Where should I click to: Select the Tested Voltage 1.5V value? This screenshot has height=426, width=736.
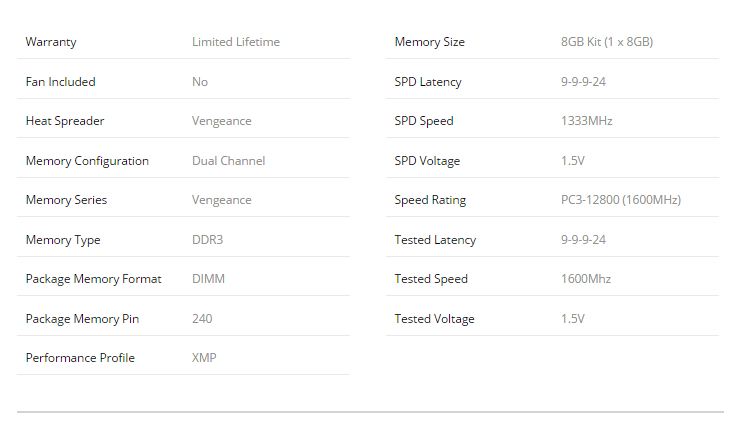coord(573,319)
